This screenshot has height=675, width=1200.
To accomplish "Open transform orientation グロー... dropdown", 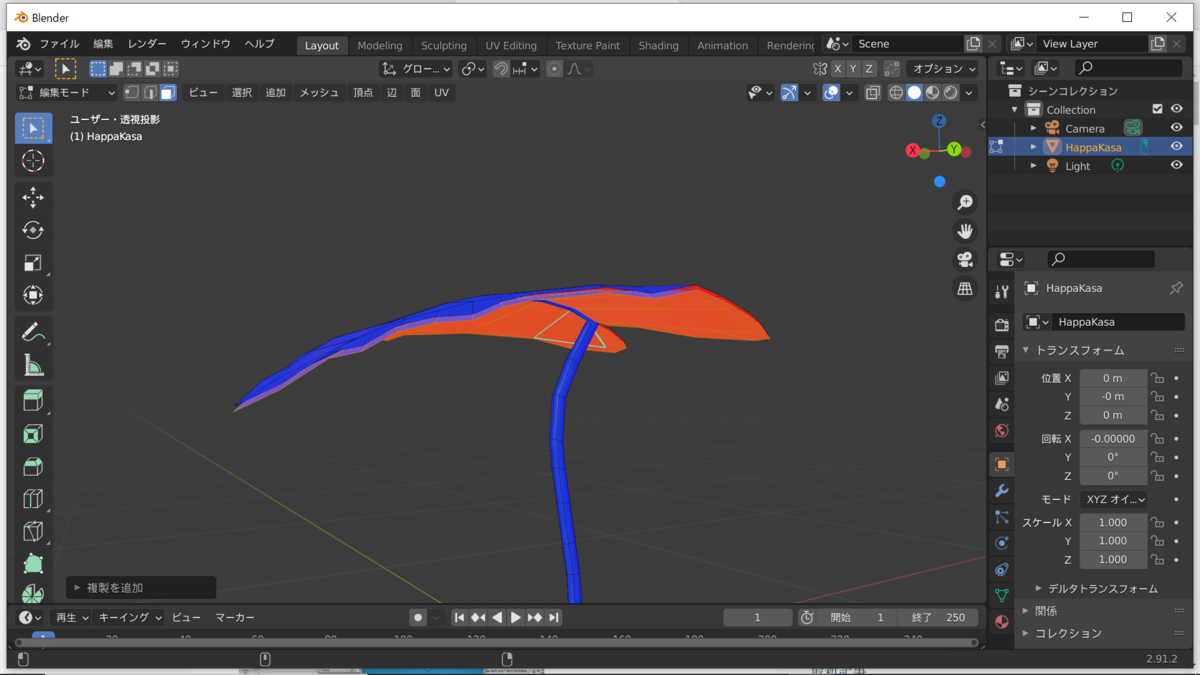I will pos(417,69).
